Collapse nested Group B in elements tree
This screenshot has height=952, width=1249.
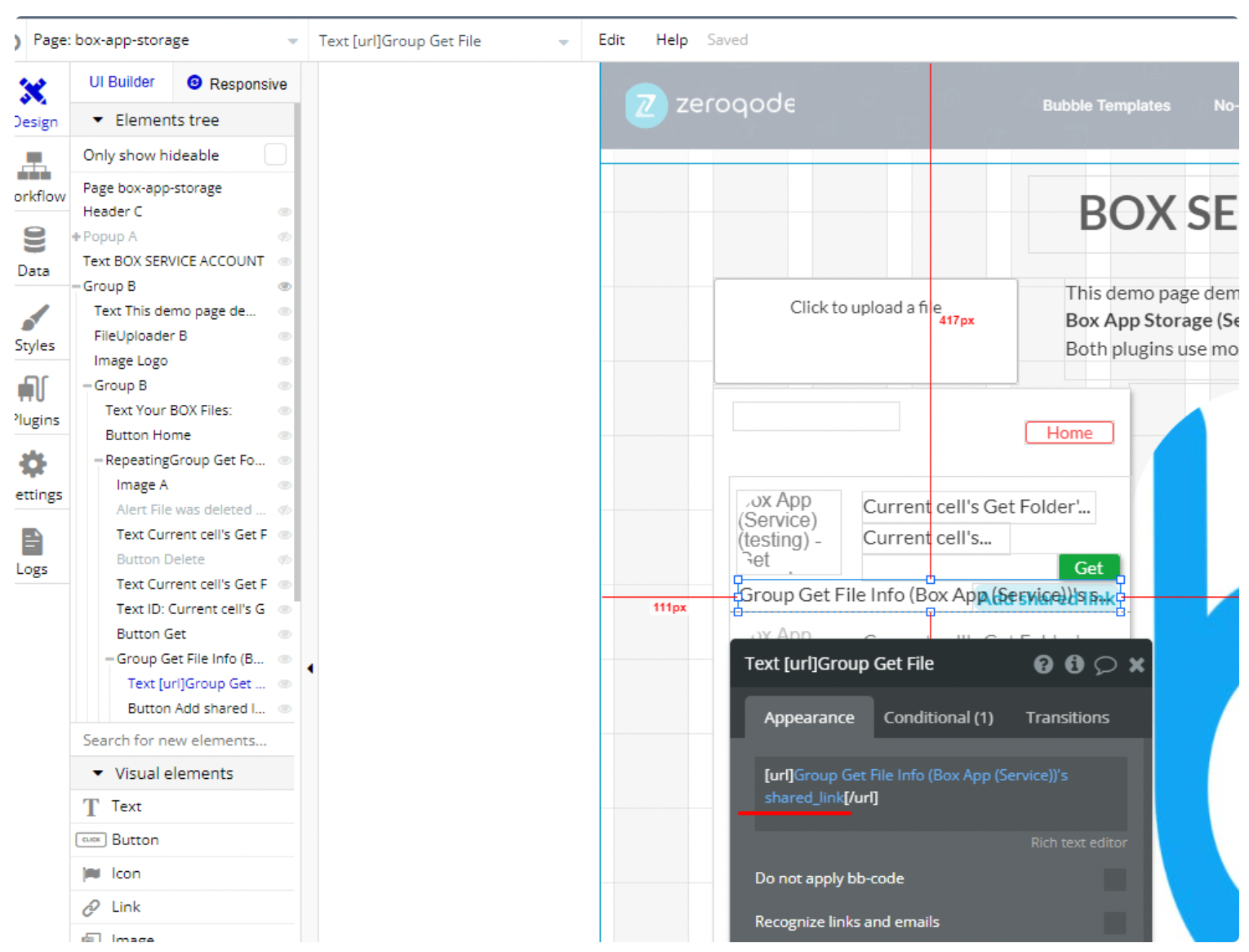pos(87,386)
